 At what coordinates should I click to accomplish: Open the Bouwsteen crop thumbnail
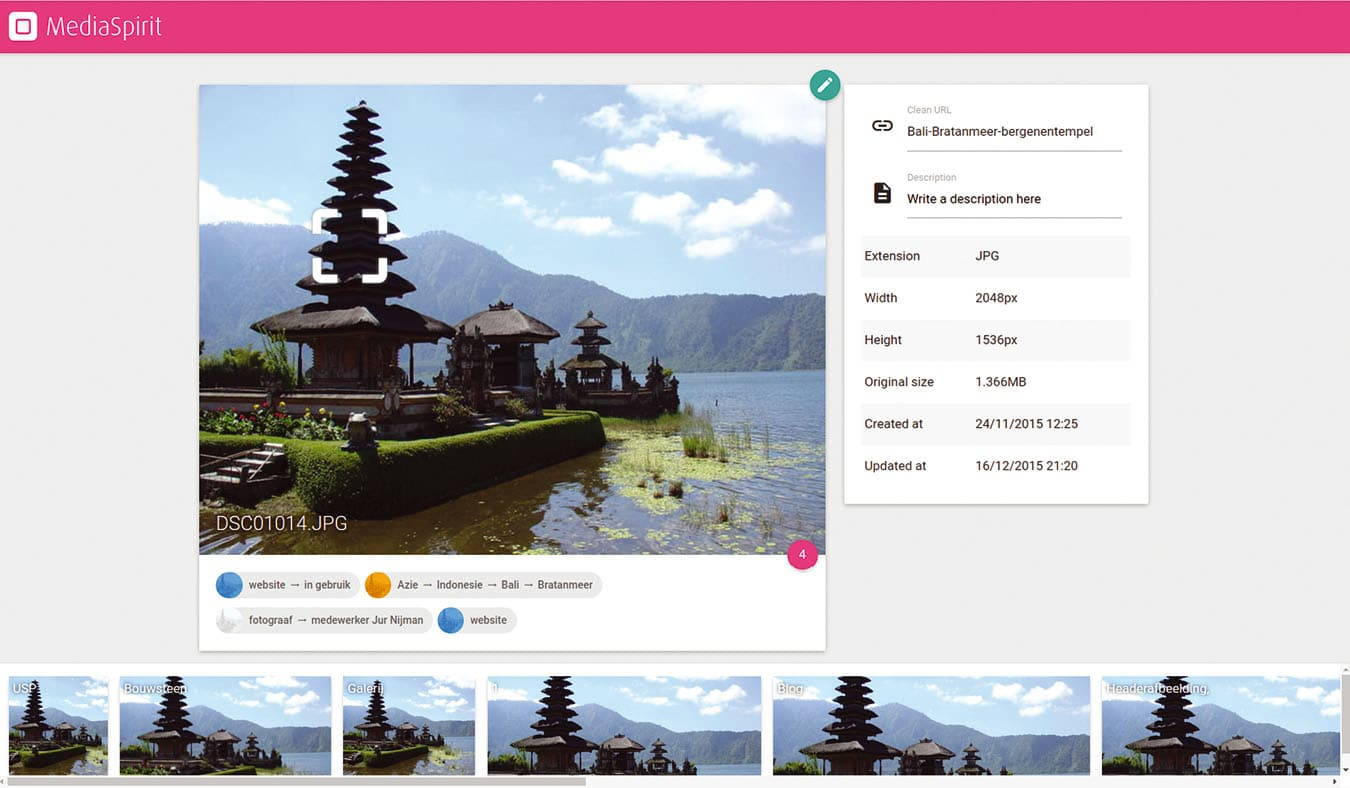click(x=225, y=725)
